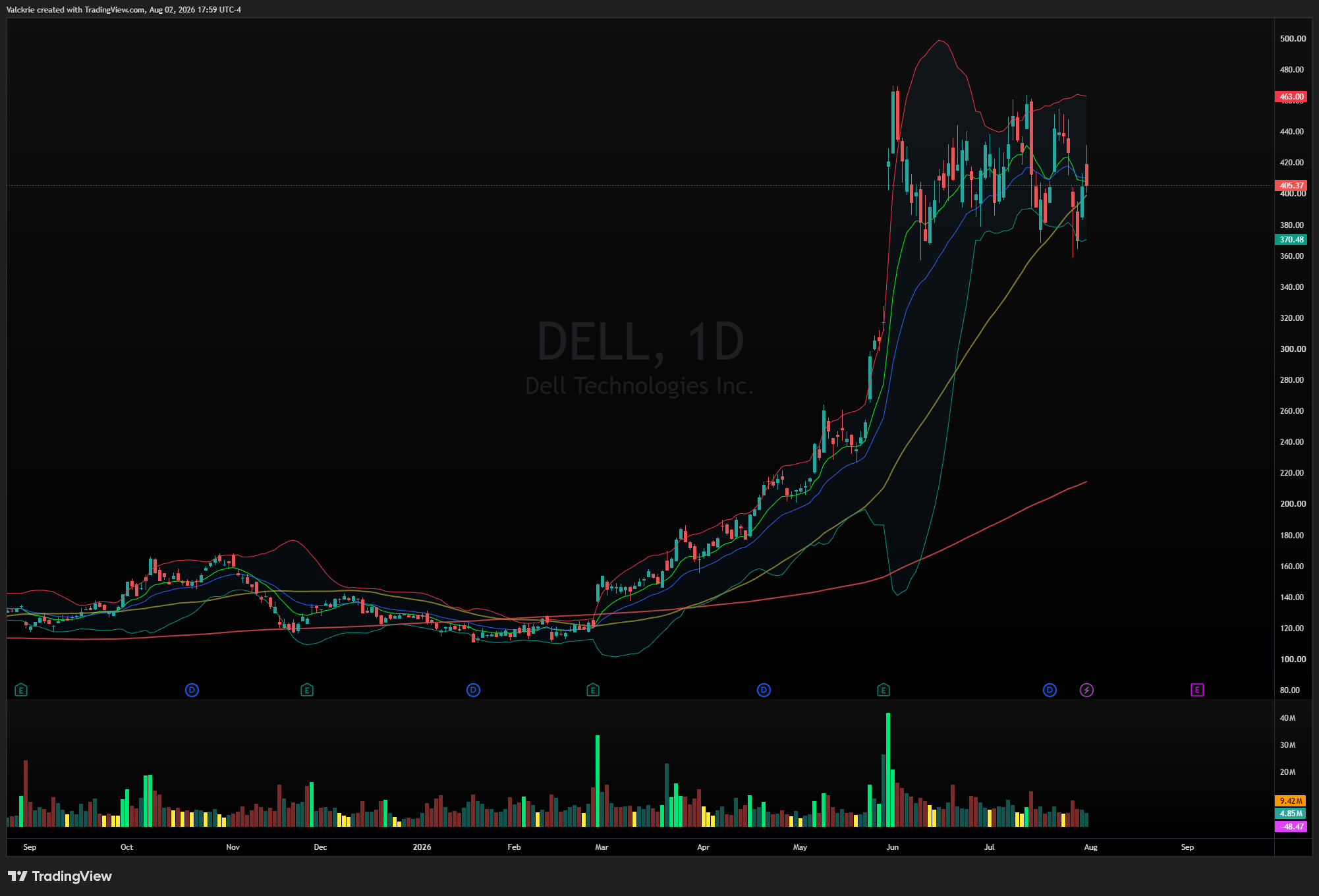The width and height of the screenshot is (1319, 896).
Task: Select the 200.00 price axis label
Action: [1293, 504]
